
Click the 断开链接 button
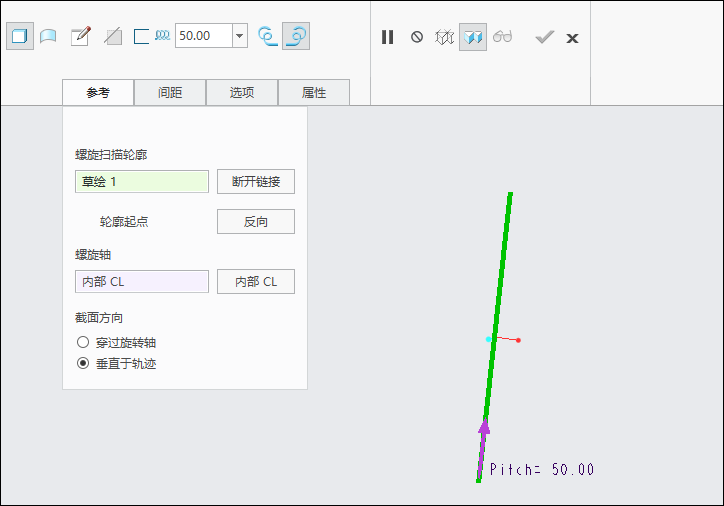[x=256, y=181]
